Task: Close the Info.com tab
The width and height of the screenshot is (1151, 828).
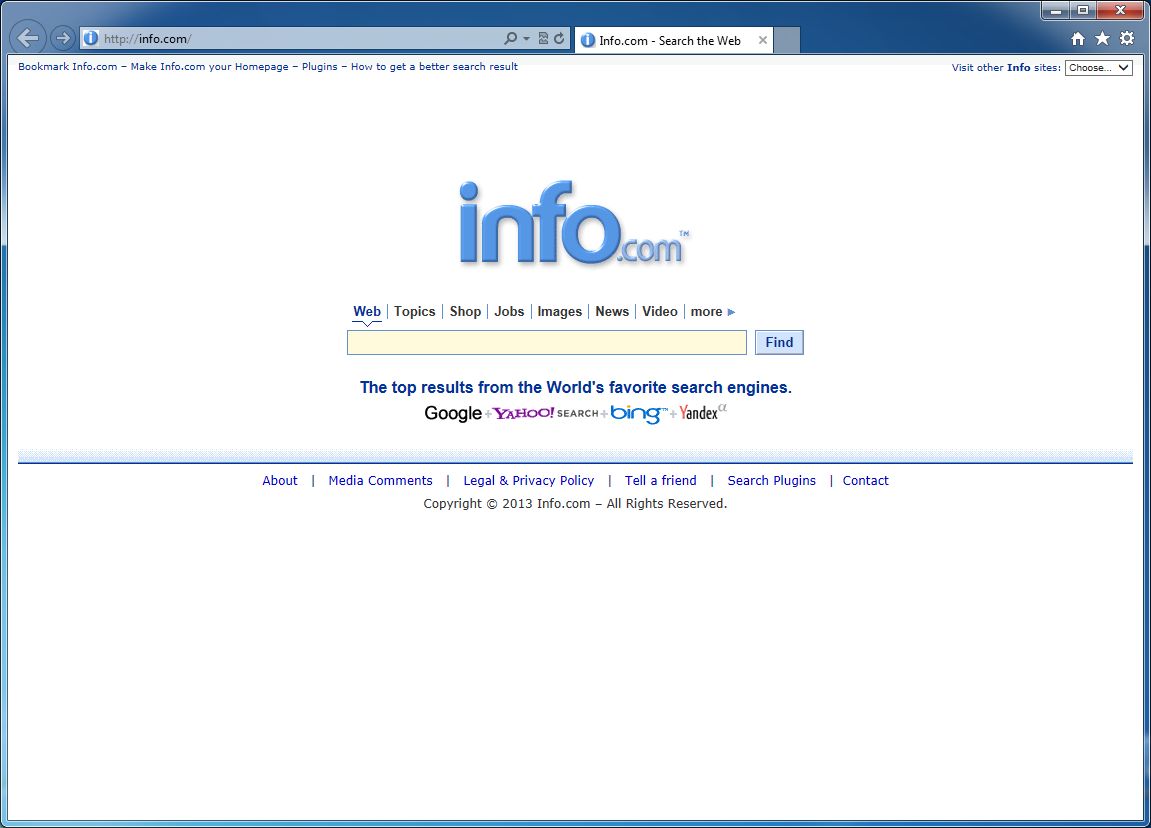Action: (763, 40)
